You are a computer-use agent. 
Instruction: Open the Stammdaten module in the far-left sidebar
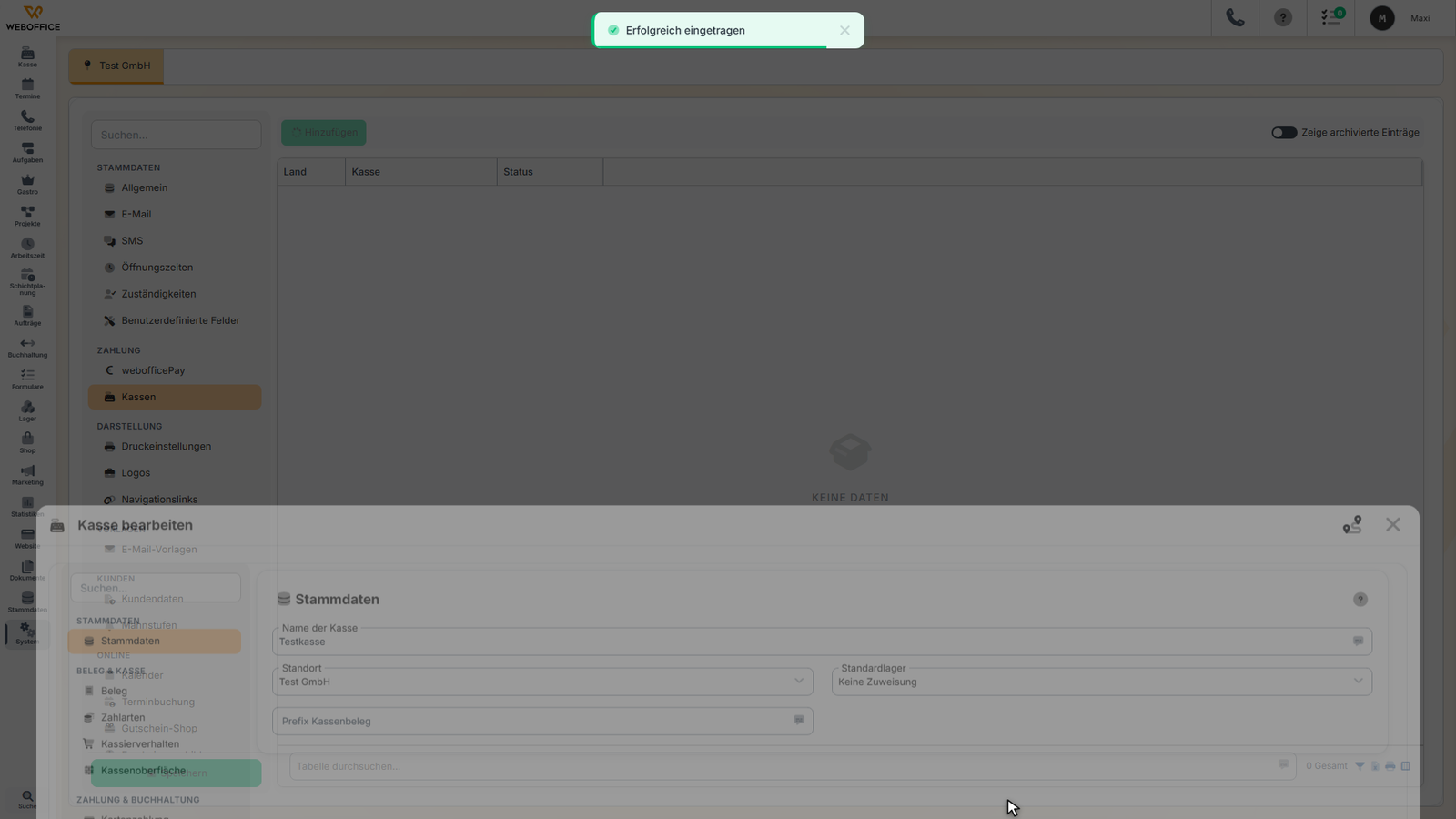point(27,602)
